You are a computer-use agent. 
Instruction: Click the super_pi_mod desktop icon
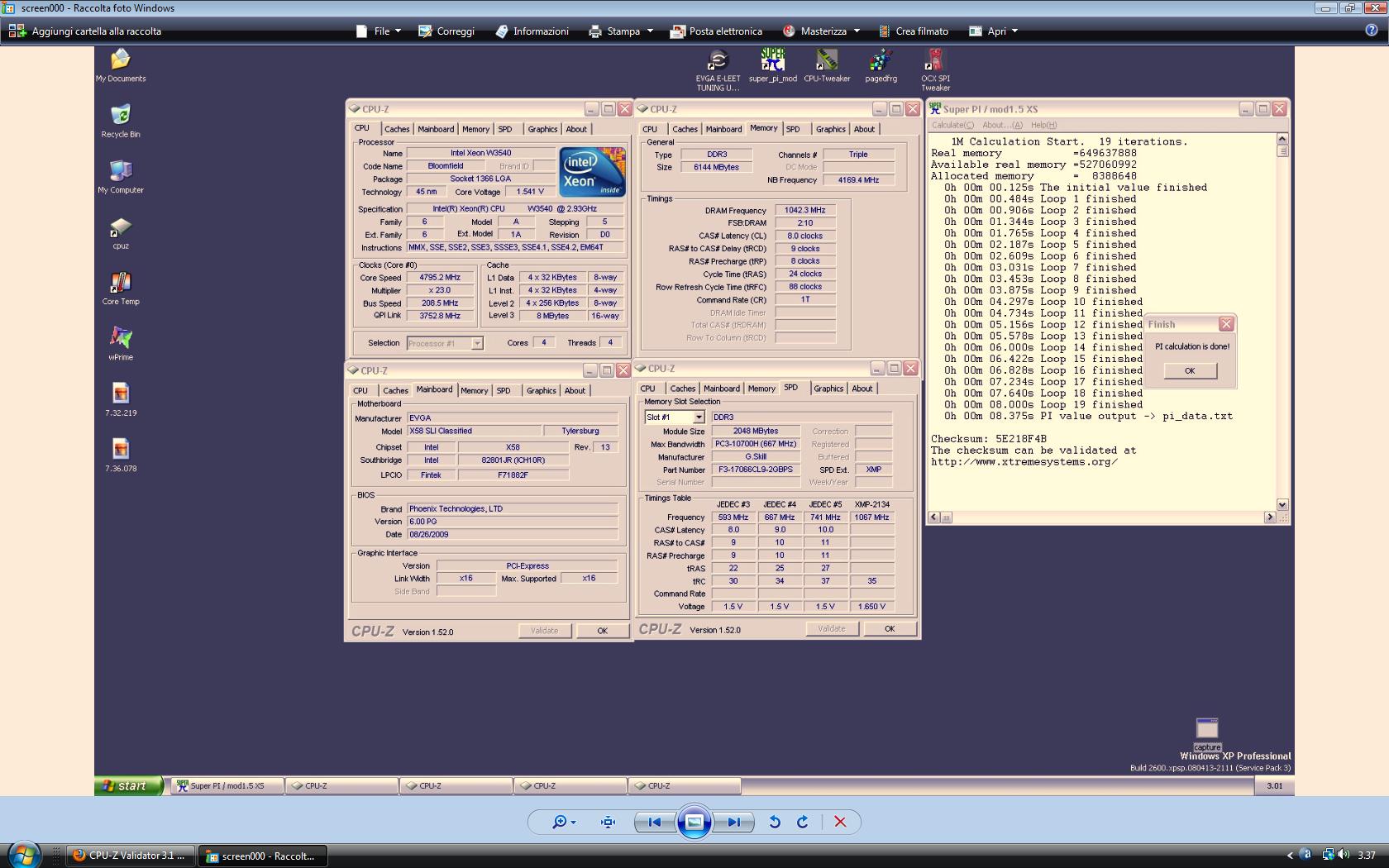[773, 65]
